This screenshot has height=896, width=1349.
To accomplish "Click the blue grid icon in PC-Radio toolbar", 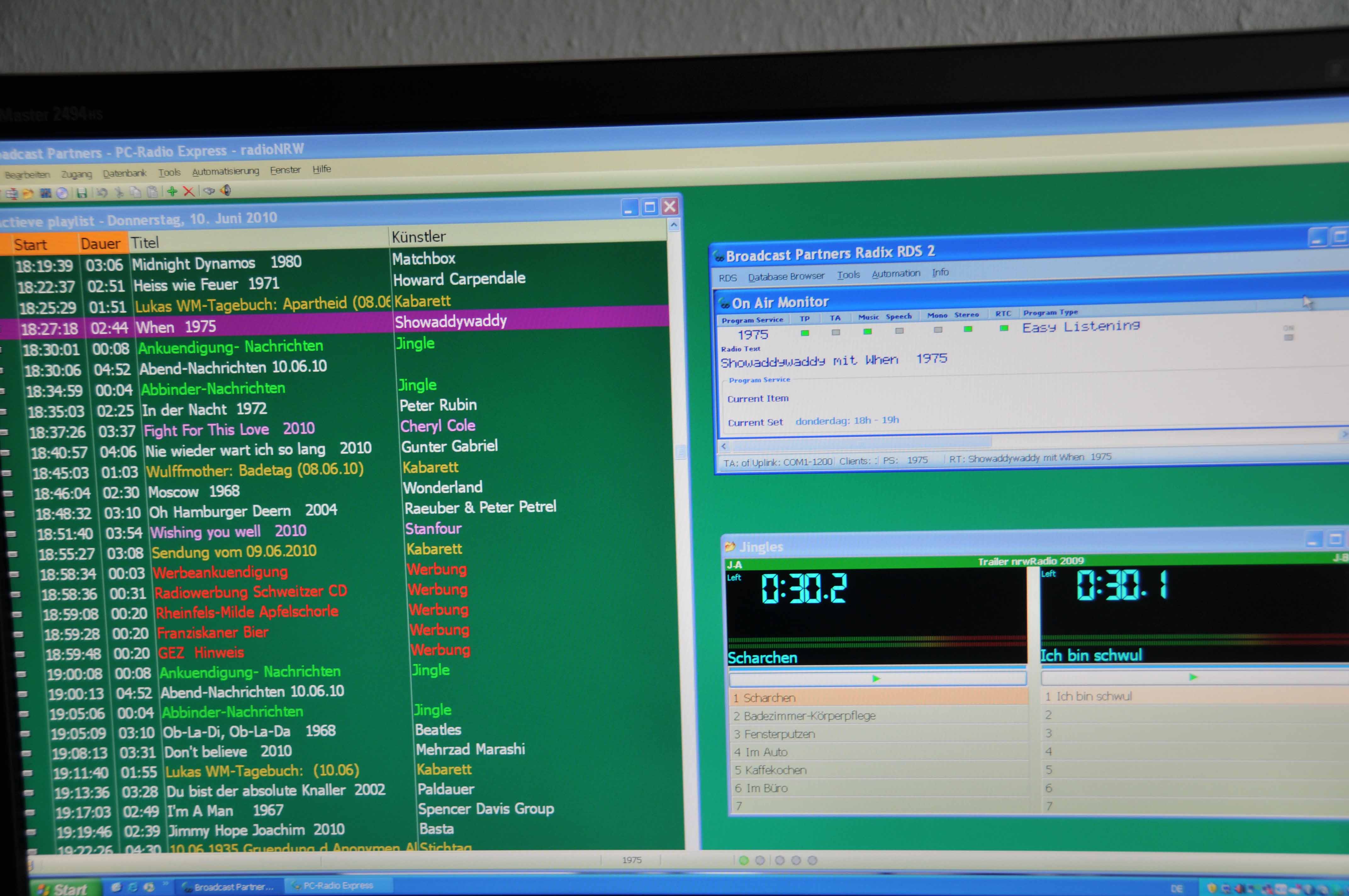I will [x=45, y=193].
